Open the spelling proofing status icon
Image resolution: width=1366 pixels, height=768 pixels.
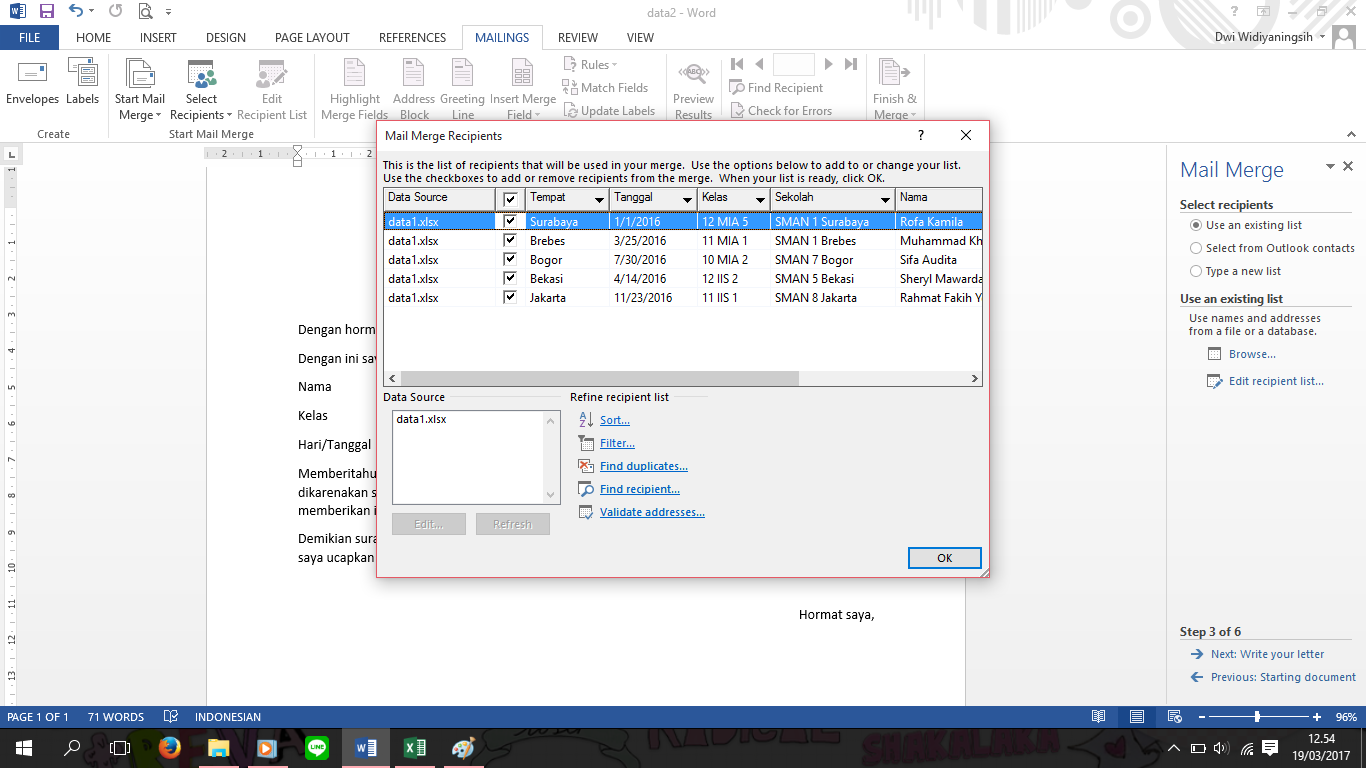(171, 717)
